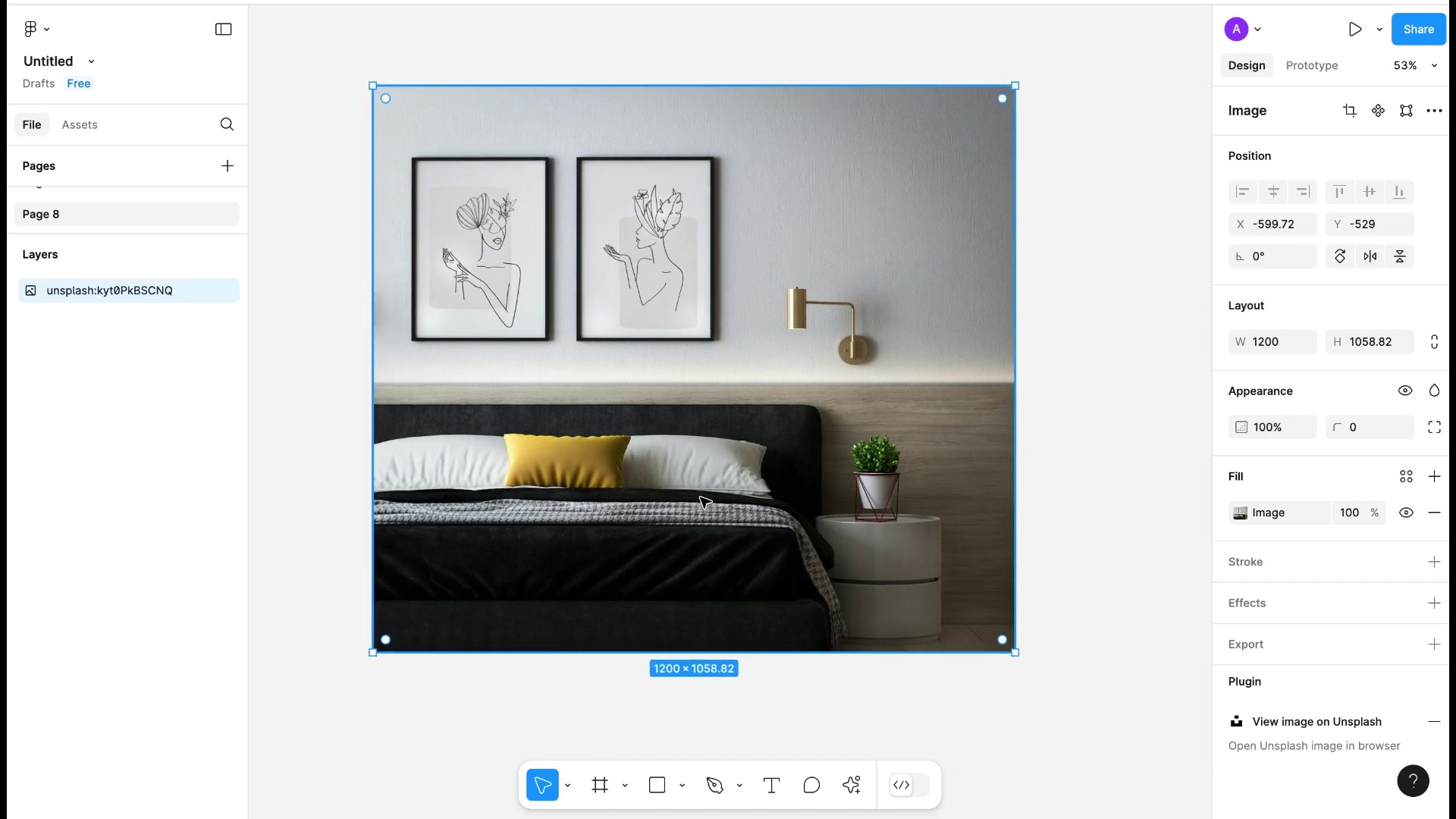Switch to the Design tab
Screen dimensions: 1456x819
tap(1247, 65)
